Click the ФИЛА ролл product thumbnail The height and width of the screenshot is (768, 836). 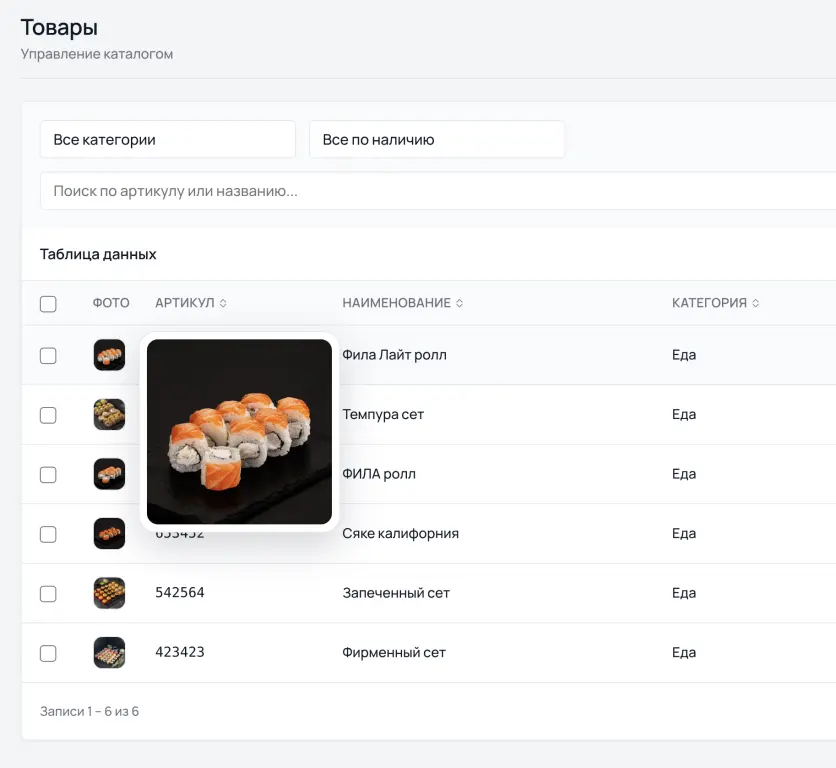(x=109, y=474)
